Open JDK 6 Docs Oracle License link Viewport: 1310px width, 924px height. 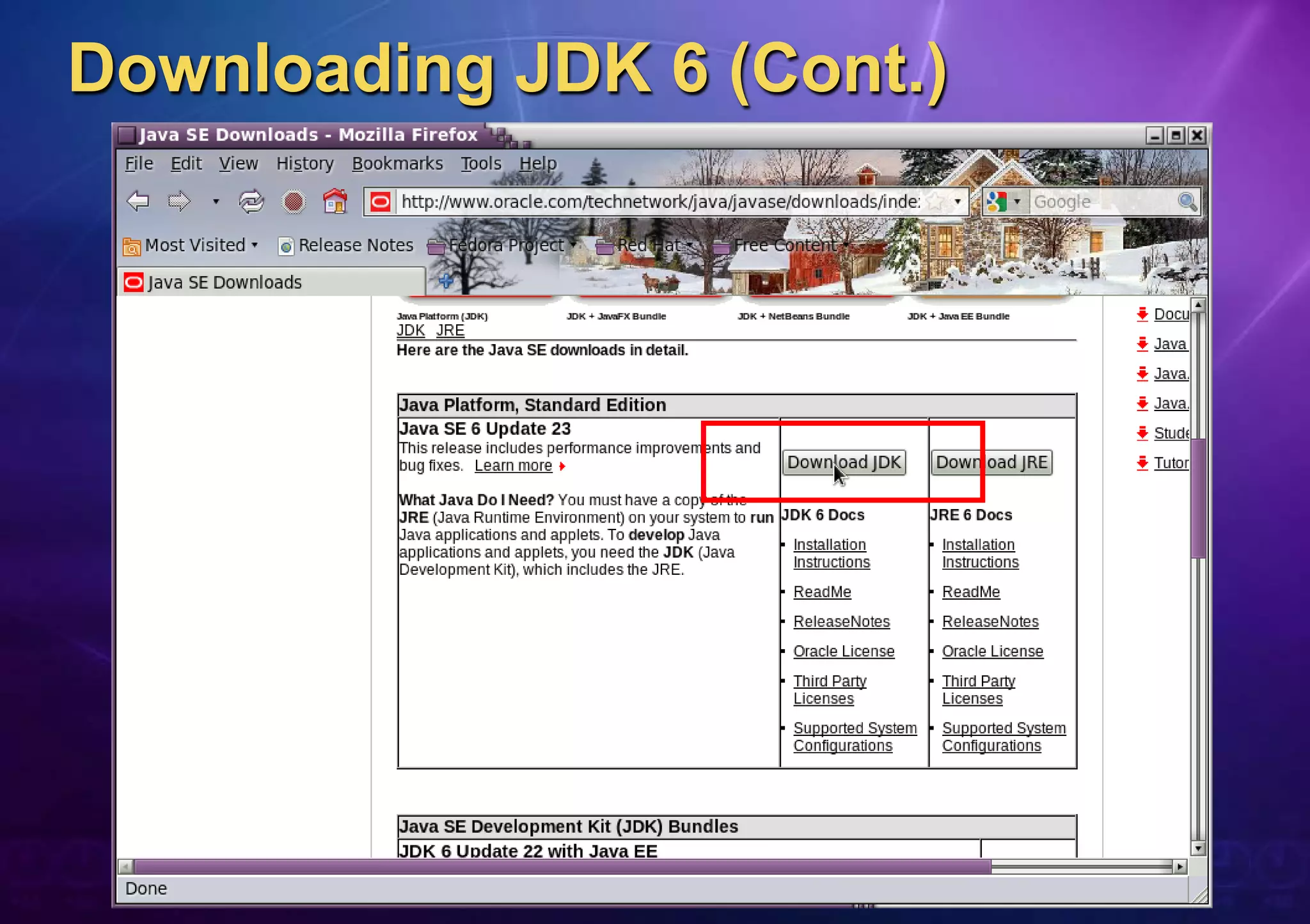(x=844, y=651)
